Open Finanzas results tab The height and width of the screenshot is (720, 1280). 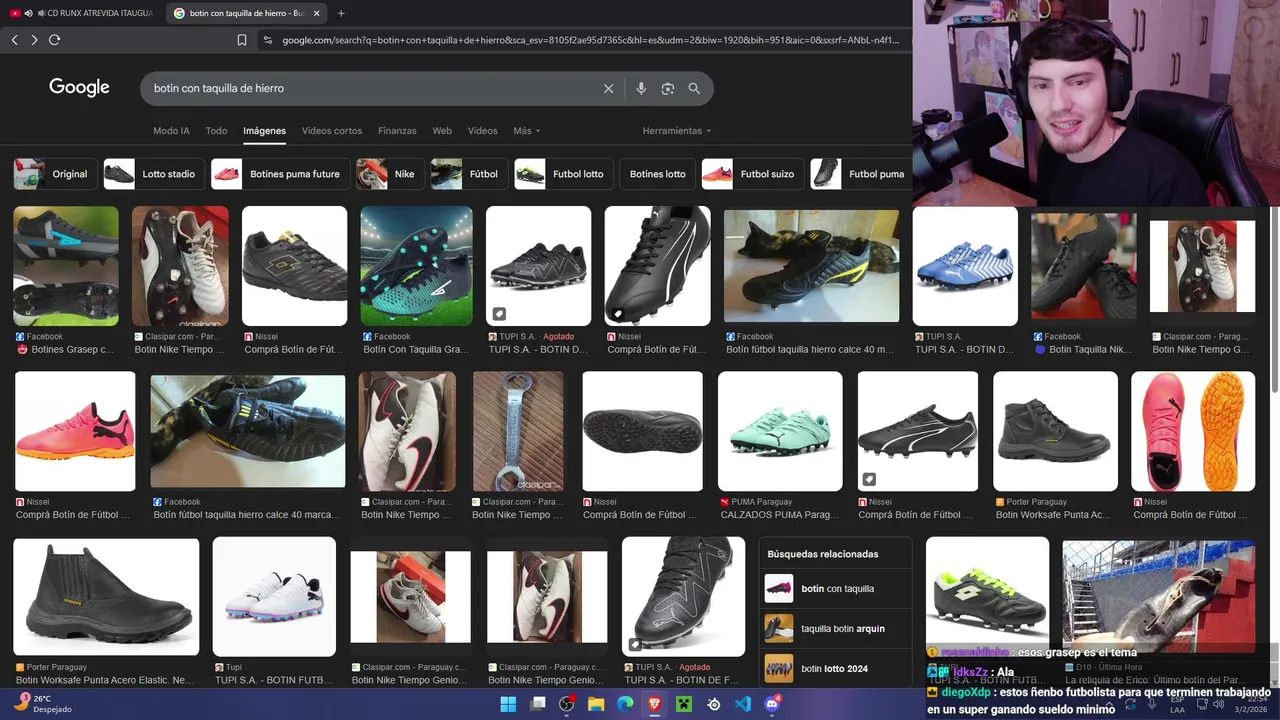397,131
